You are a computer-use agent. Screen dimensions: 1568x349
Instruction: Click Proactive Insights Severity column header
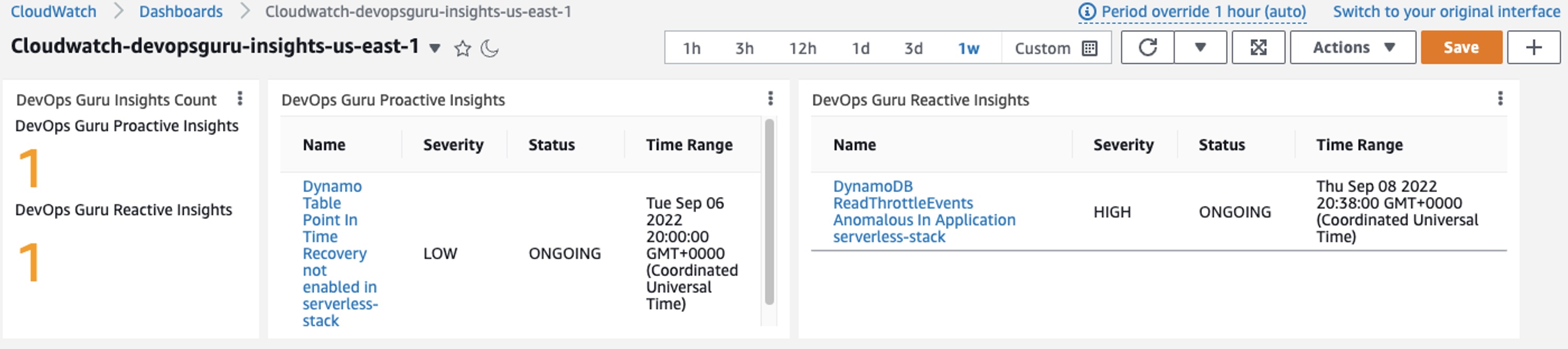tap(453, 145)
